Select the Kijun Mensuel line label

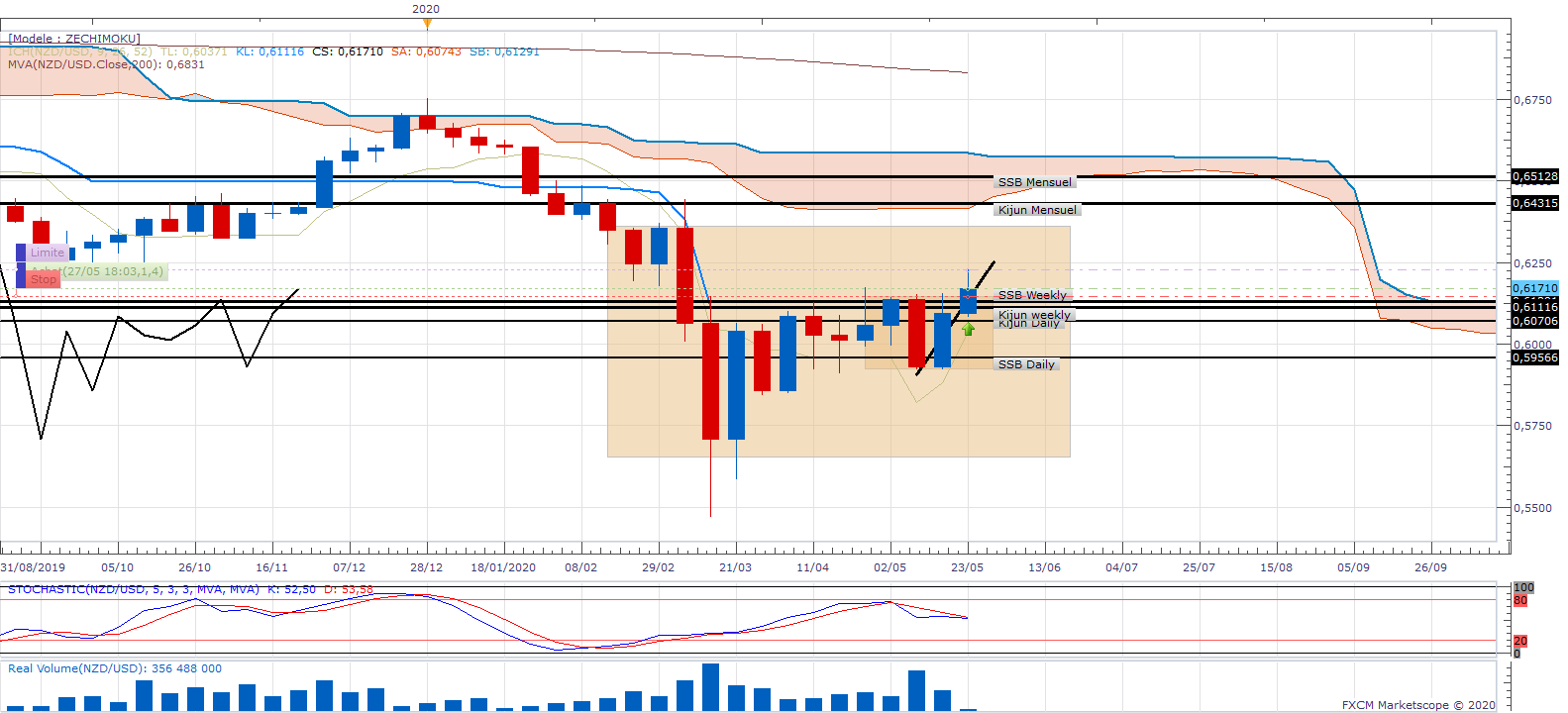click(x=1037, y=210)
